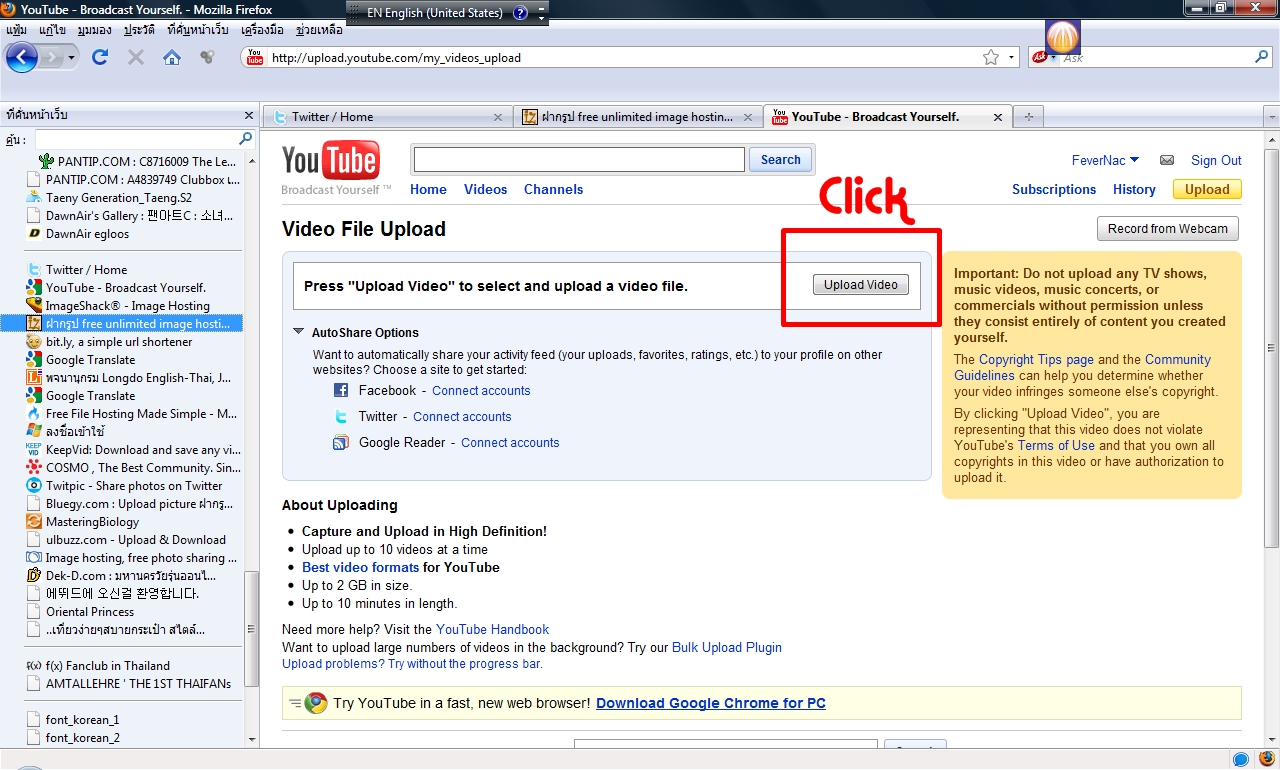Open the FeverNac account dropdown

[1105, 160]
